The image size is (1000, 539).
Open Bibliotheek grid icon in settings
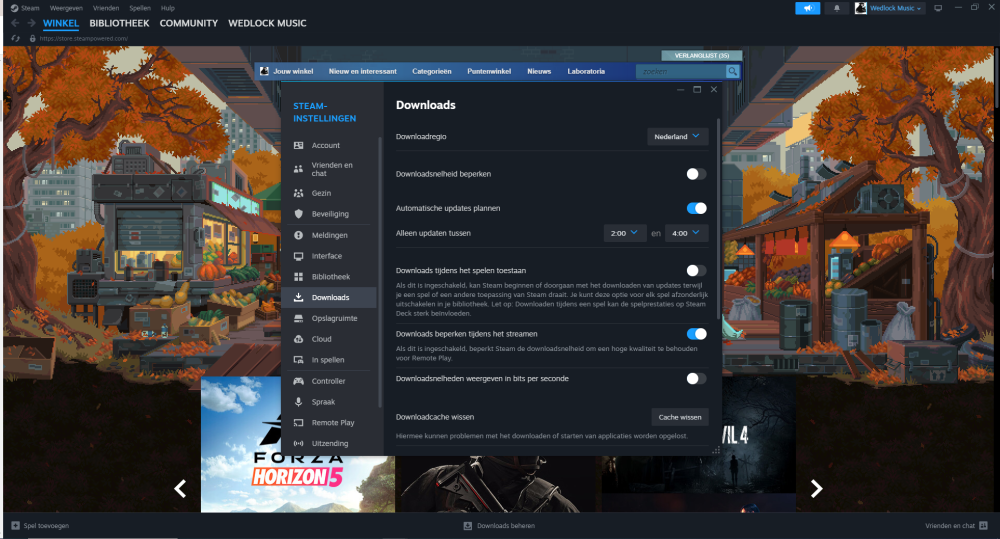coord(298,277)
